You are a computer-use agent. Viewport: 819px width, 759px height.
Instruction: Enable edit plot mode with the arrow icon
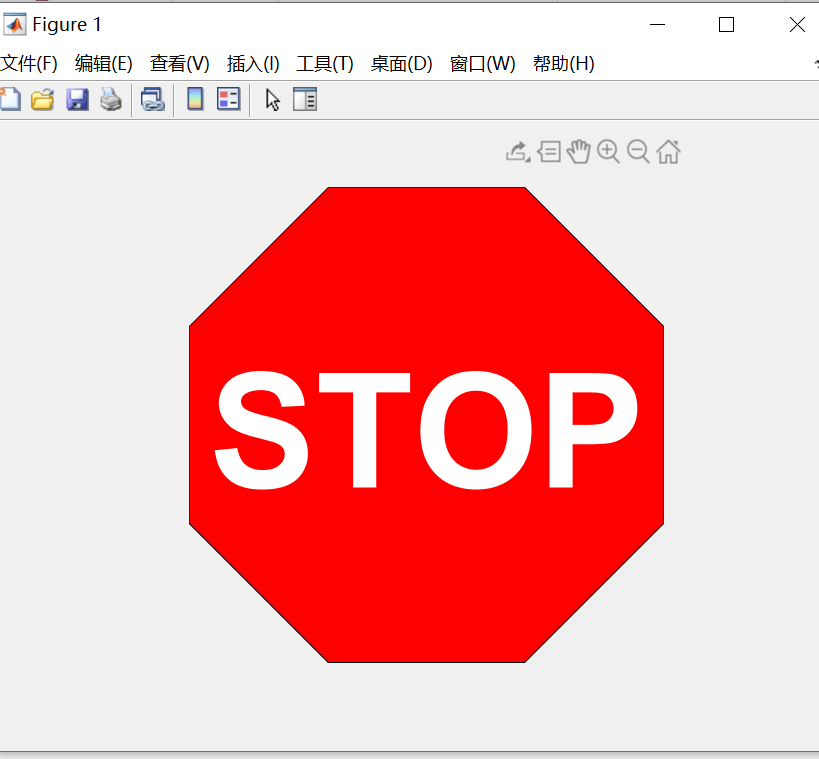click(x=271, y=99)
